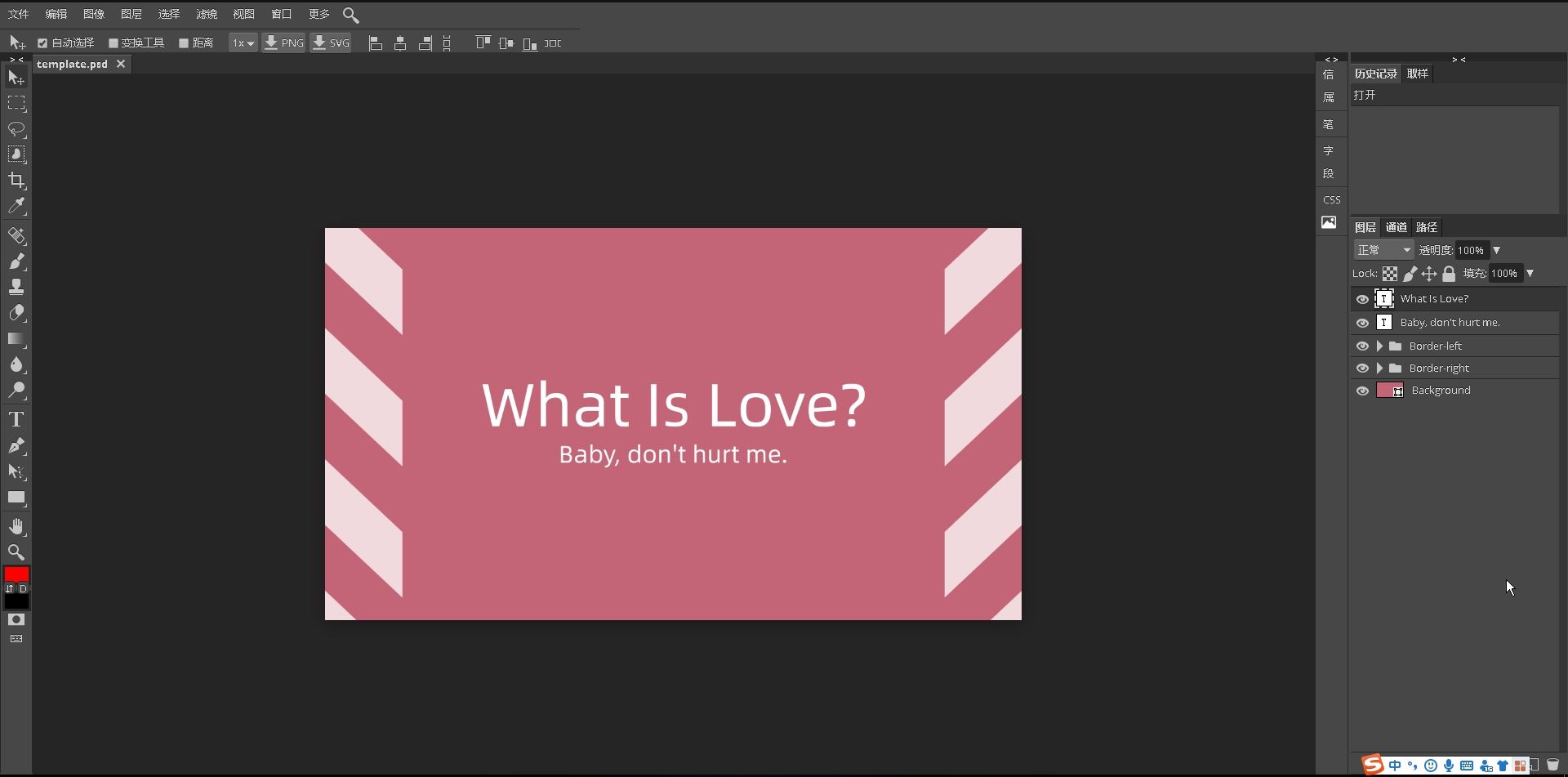Export as PNG button

coord(283,43)
